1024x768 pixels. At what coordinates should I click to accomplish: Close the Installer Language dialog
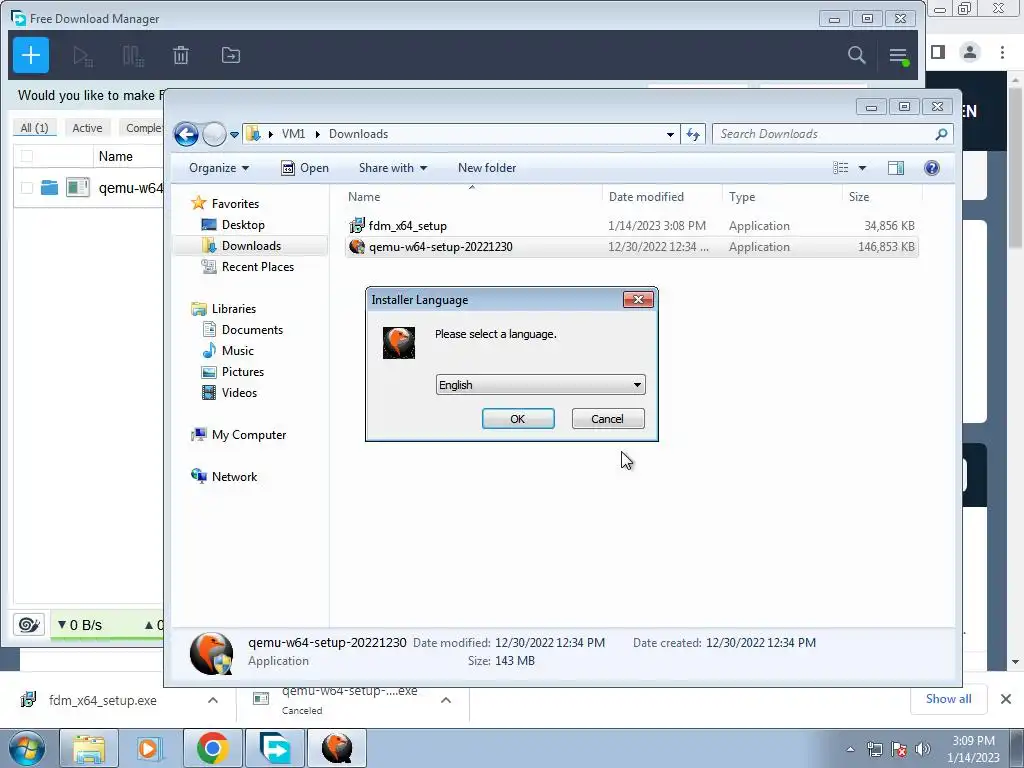pyautogui.click(x=638, y=299)
